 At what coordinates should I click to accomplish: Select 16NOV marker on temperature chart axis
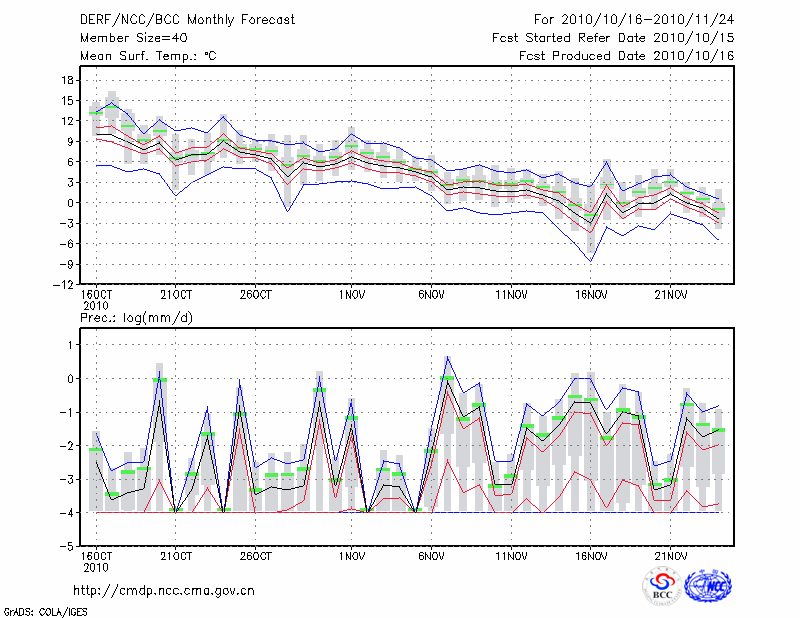(x=590, y=295)
